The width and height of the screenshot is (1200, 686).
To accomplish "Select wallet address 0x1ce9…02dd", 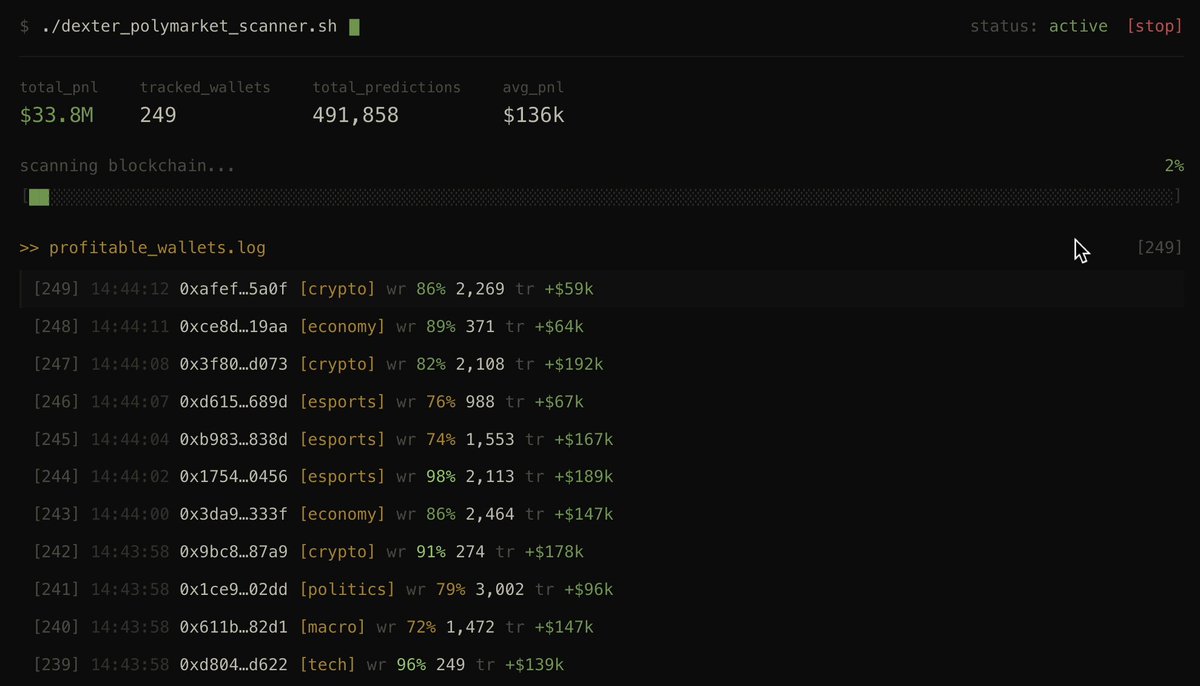I will pyautogui.click(x=233, y=590).
